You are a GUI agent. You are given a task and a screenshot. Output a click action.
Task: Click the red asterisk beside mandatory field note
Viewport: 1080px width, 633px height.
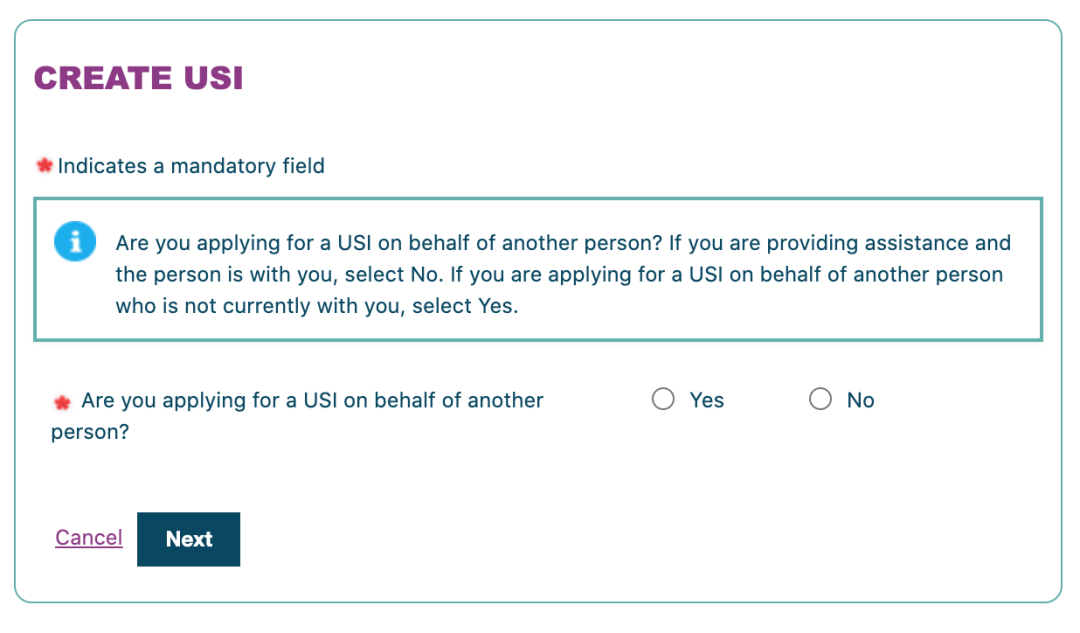45,165
